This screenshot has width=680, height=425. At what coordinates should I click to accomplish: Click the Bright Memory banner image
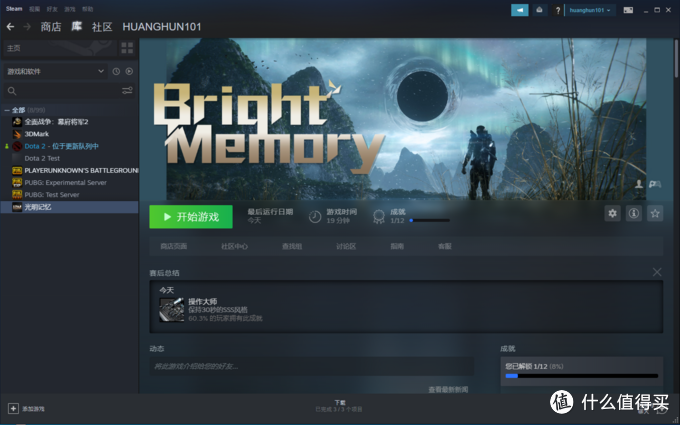point(406,119)
